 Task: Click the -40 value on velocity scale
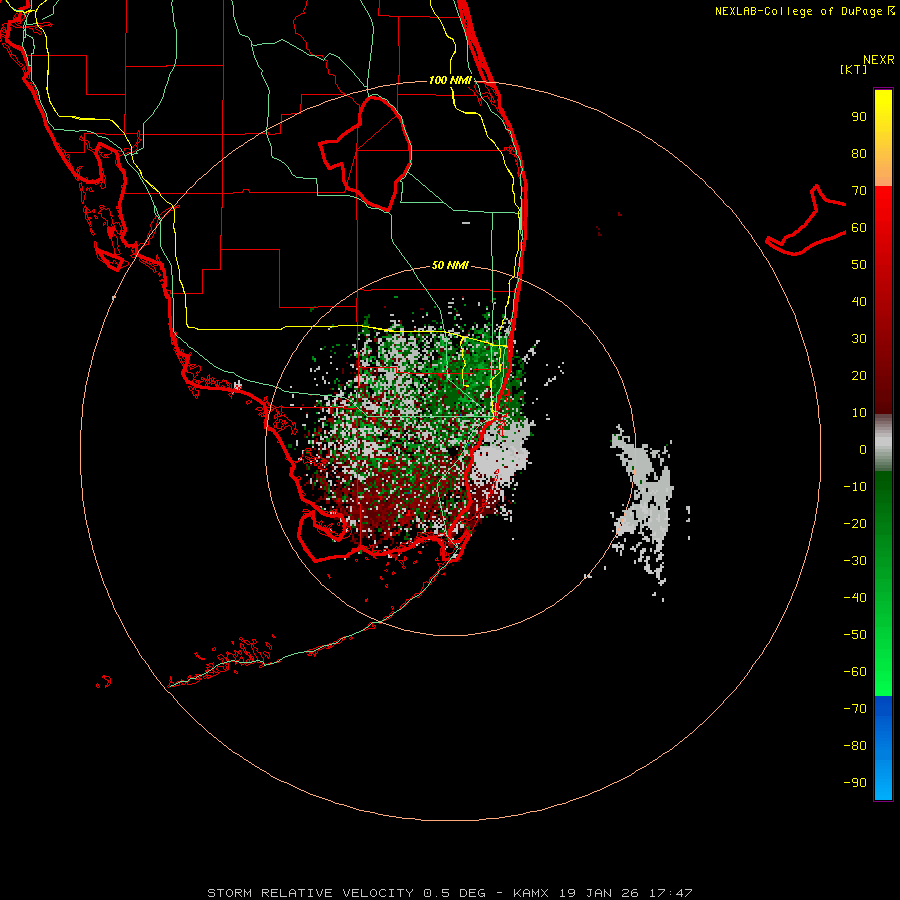coord(855,598)
